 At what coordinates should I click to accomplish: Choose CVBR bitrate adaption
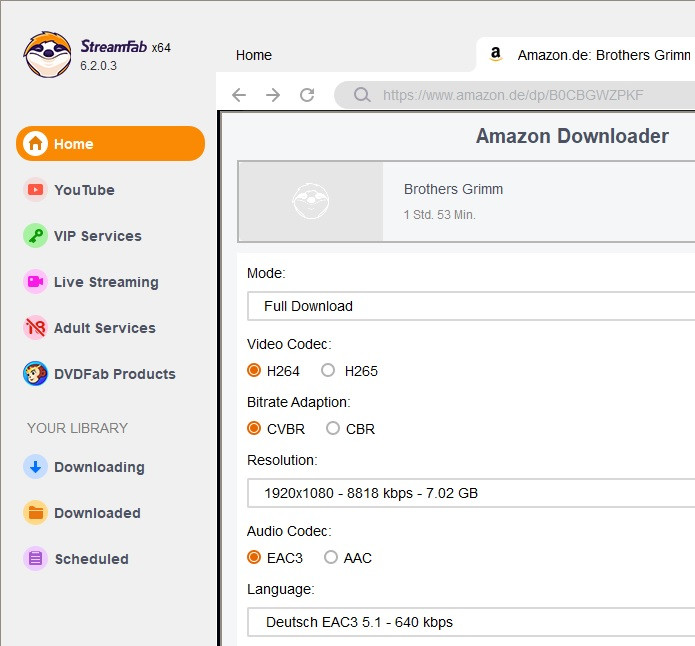(x=254, y=428)
